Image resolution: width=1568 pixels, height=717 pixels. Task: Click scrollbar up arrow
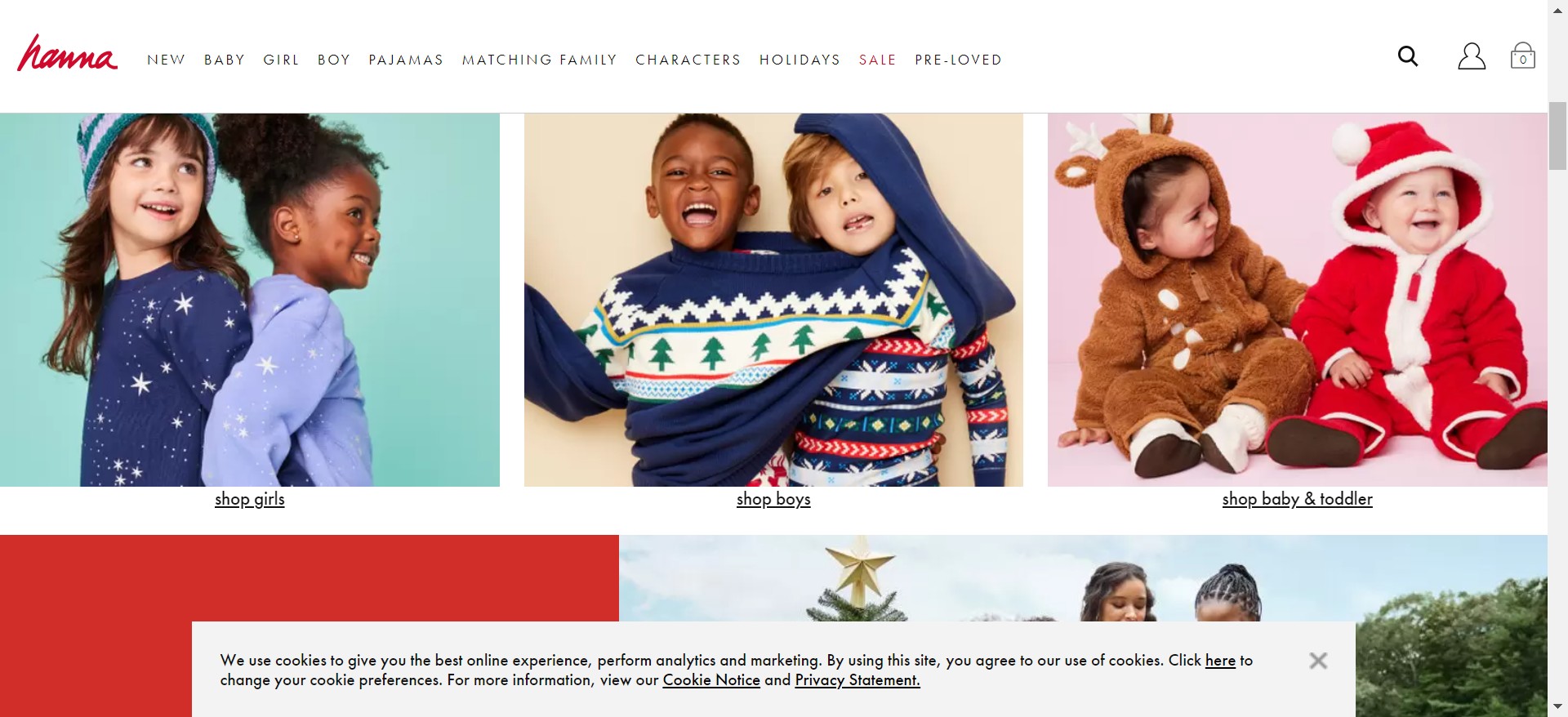pyautogui.click(x=1557, y=9)
